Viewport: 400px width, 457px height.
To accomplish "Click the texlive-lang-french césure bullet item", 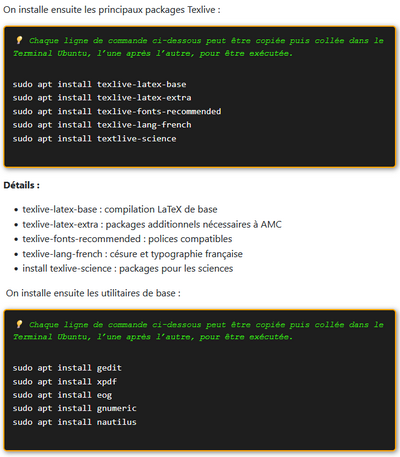I will click(132, 254).
